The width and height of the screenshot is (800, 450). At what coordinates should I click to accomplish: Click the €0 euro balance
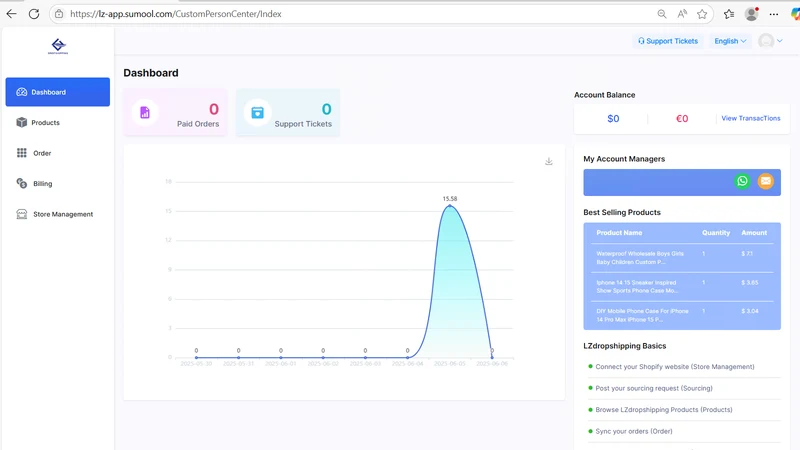(682, 118)
